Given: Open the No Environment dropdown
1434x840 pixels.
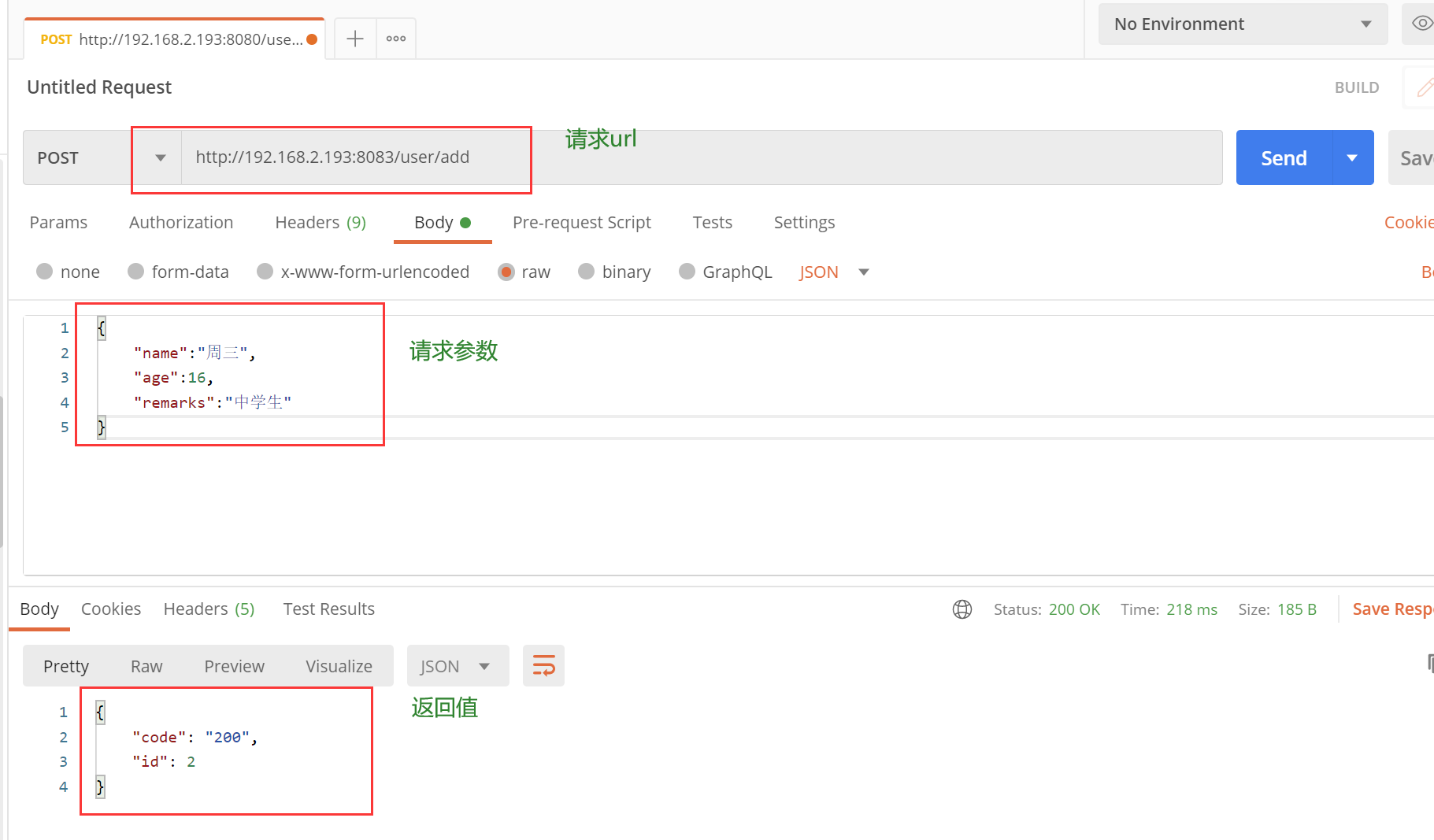Looking at the screenshot, I should [1243, 24].
